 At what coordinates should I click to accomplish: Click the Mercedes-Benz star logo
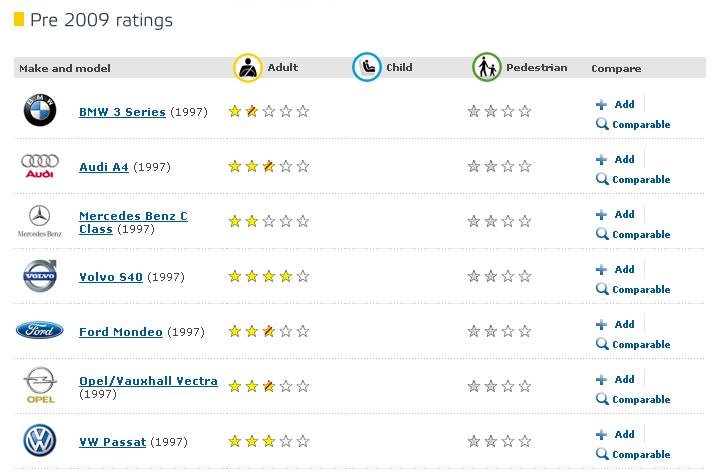(40, 221)
